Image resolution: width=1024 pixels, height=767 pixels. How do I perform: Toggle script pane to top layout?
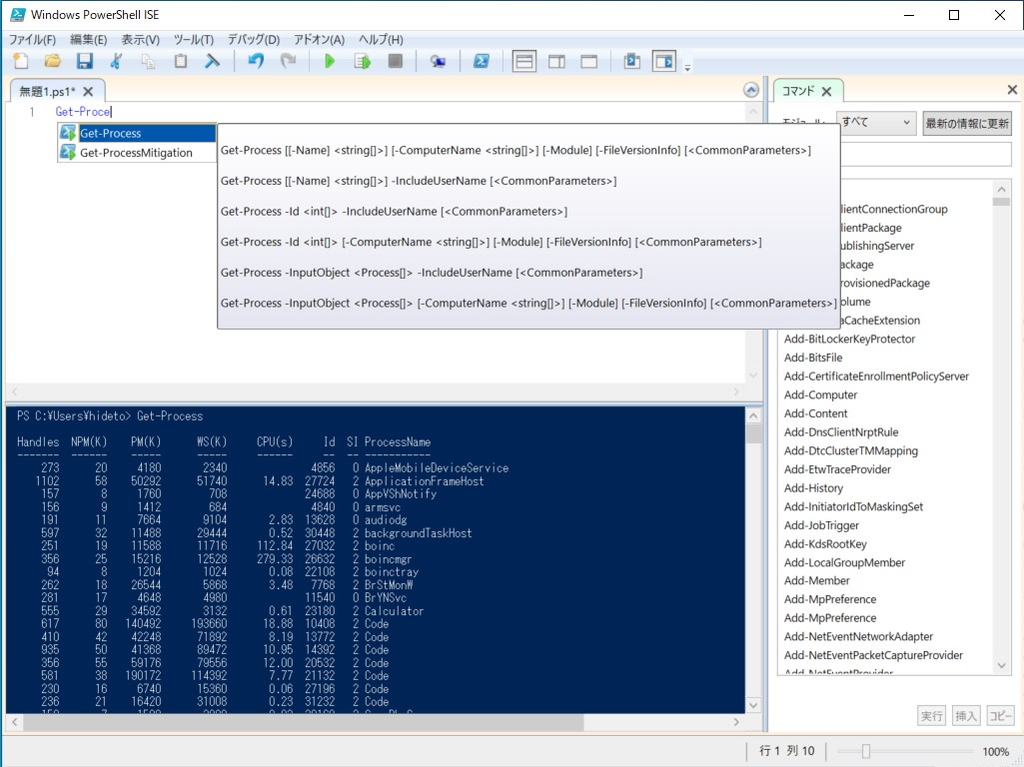coord(524,61)
